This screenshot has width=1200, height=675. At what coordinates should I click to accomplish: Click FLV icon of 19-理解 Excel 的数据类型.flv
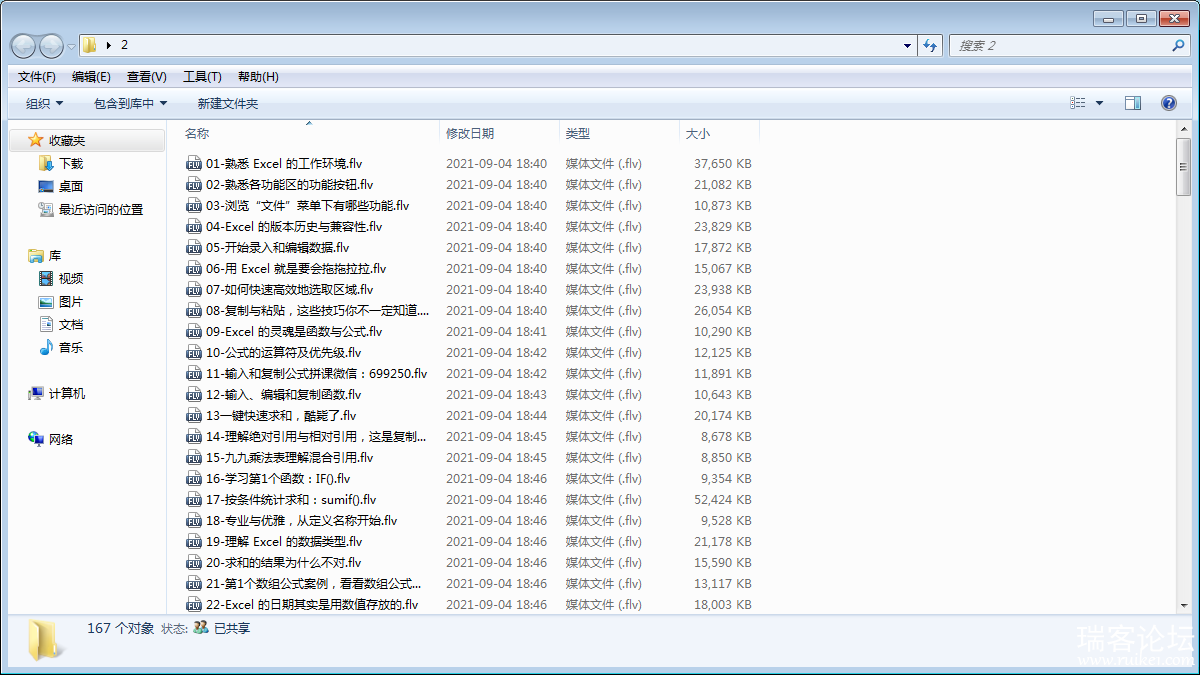[194, 542]
